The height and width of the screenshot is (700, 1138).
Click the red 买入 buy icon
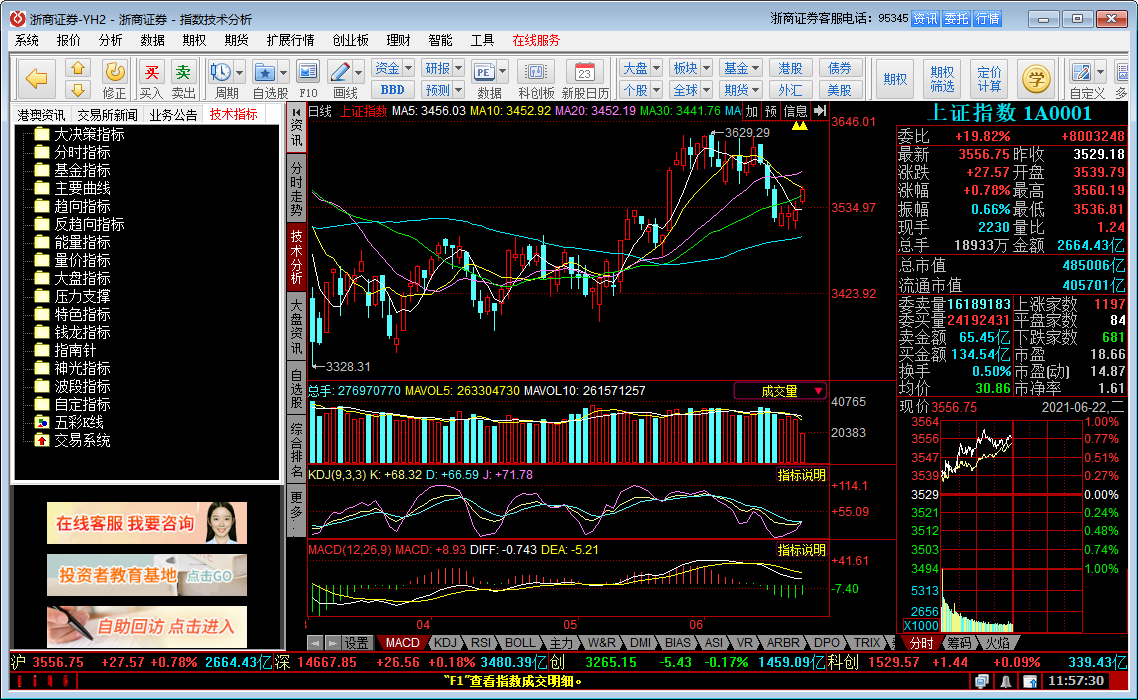[x=152, y=72]
